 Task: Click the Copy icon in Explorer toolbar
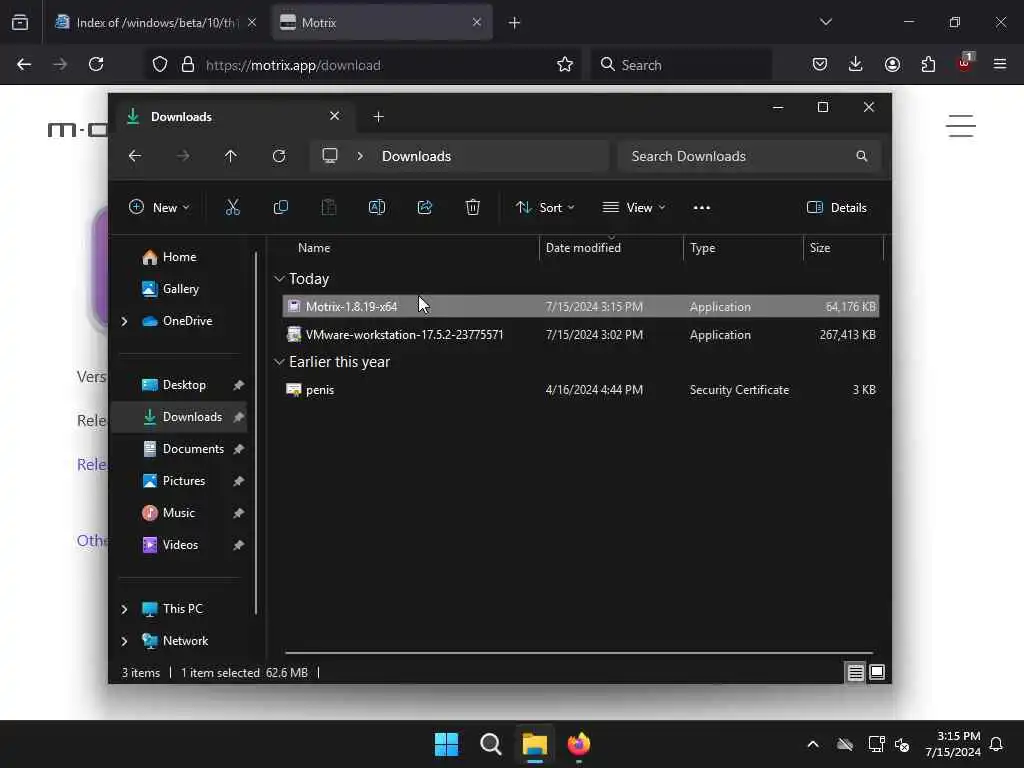[x=281, y=208]
